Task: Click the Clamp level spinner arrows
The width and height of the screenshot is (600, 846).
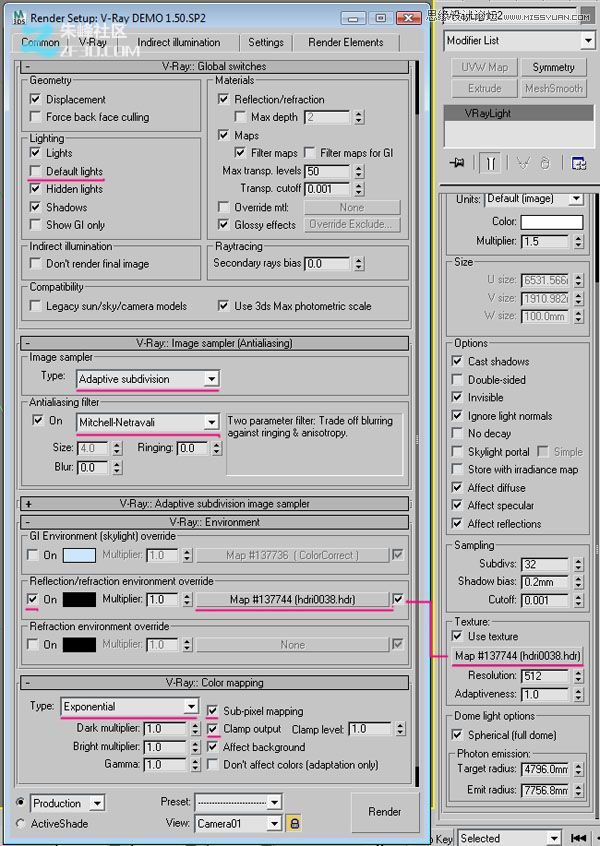Action: pos(400,729)
